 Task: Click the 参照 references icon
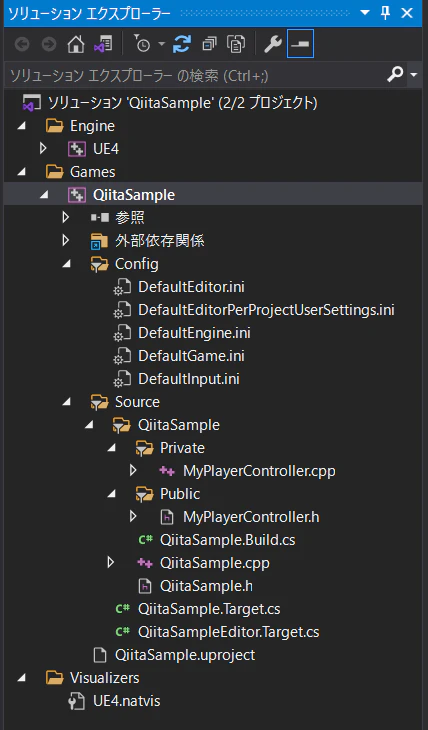(100, 217)
